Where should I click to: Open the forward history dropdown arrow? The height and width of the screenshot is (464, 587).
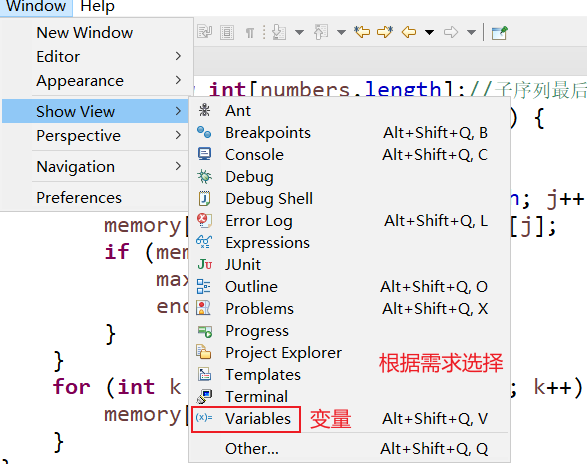(471, 33)
